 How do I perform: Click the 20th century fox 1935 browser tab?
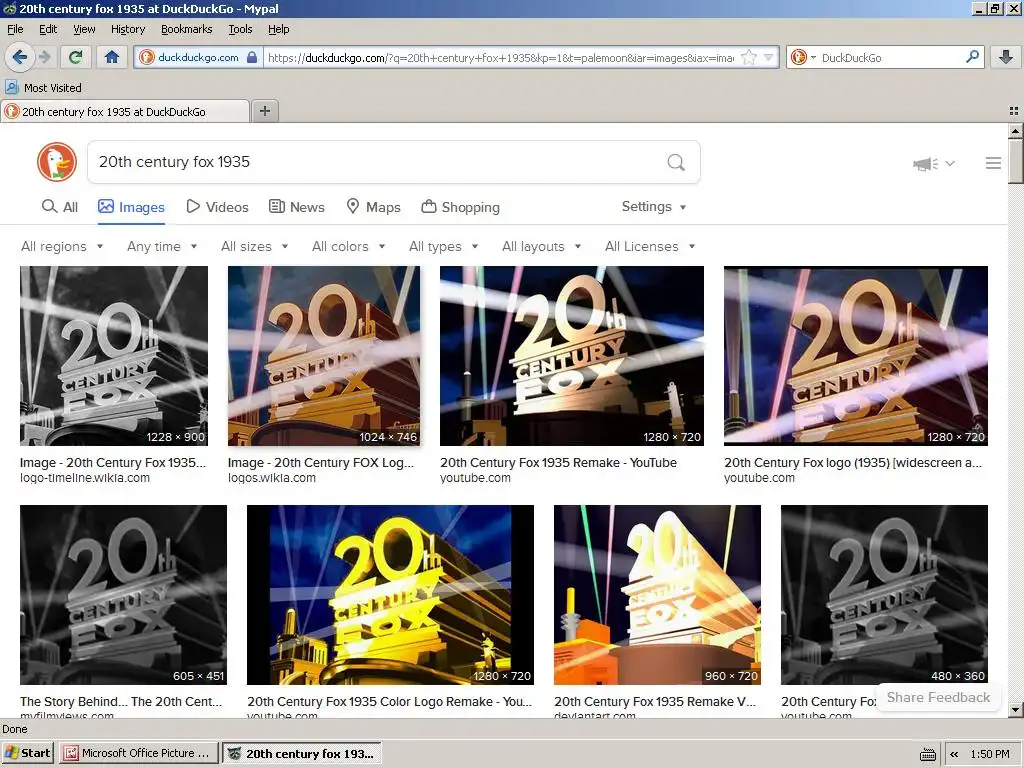pos(125,112)
